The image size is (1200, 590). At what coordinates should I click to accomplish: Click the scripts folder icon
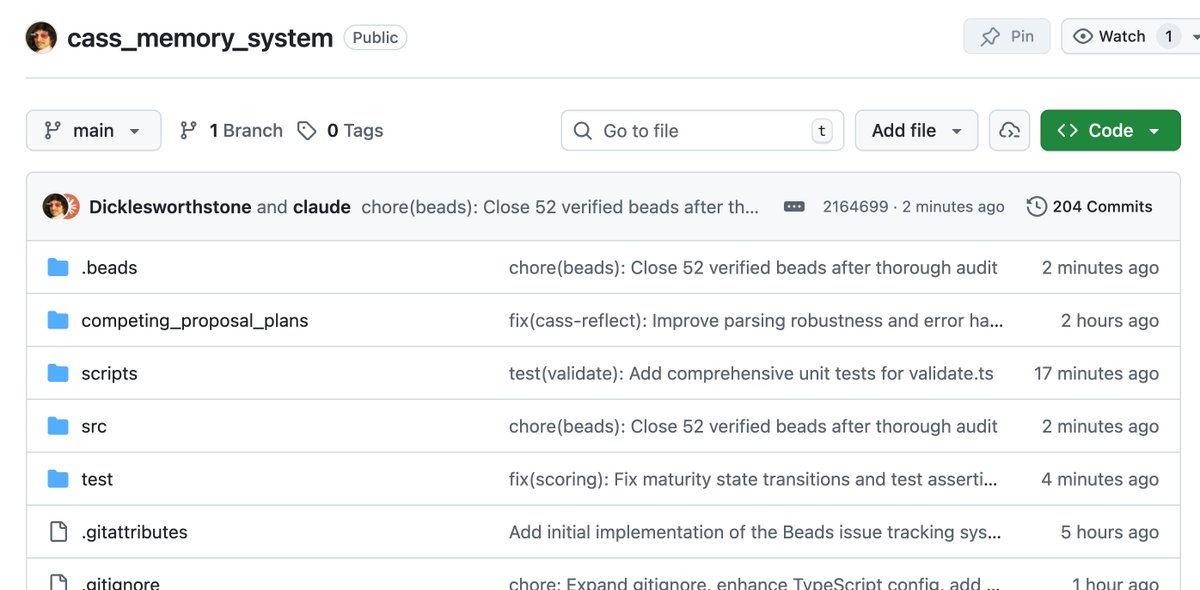click(x=58, y=374)
